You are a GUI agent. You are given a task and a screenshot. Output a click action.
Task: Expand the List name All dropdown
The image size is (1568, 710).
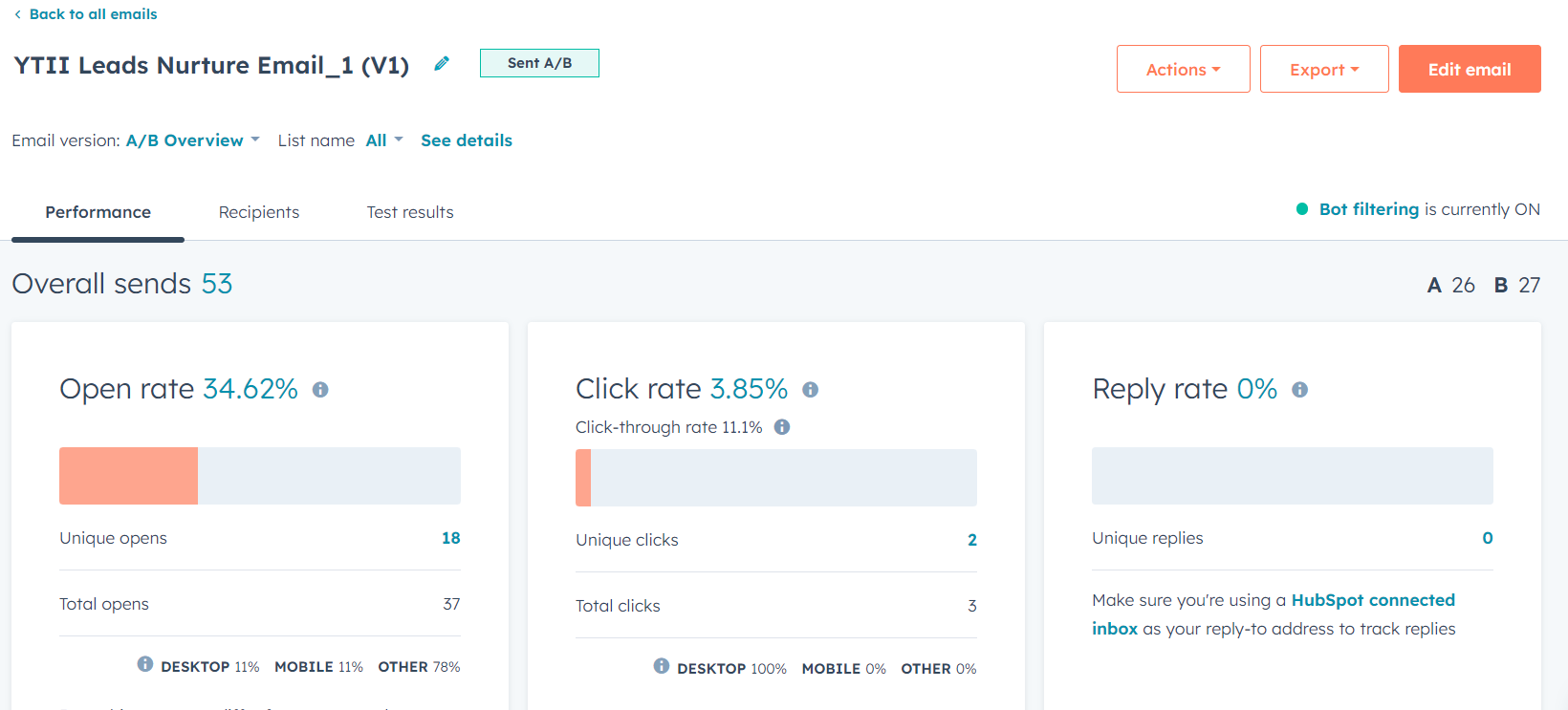[x=384, y=140]
